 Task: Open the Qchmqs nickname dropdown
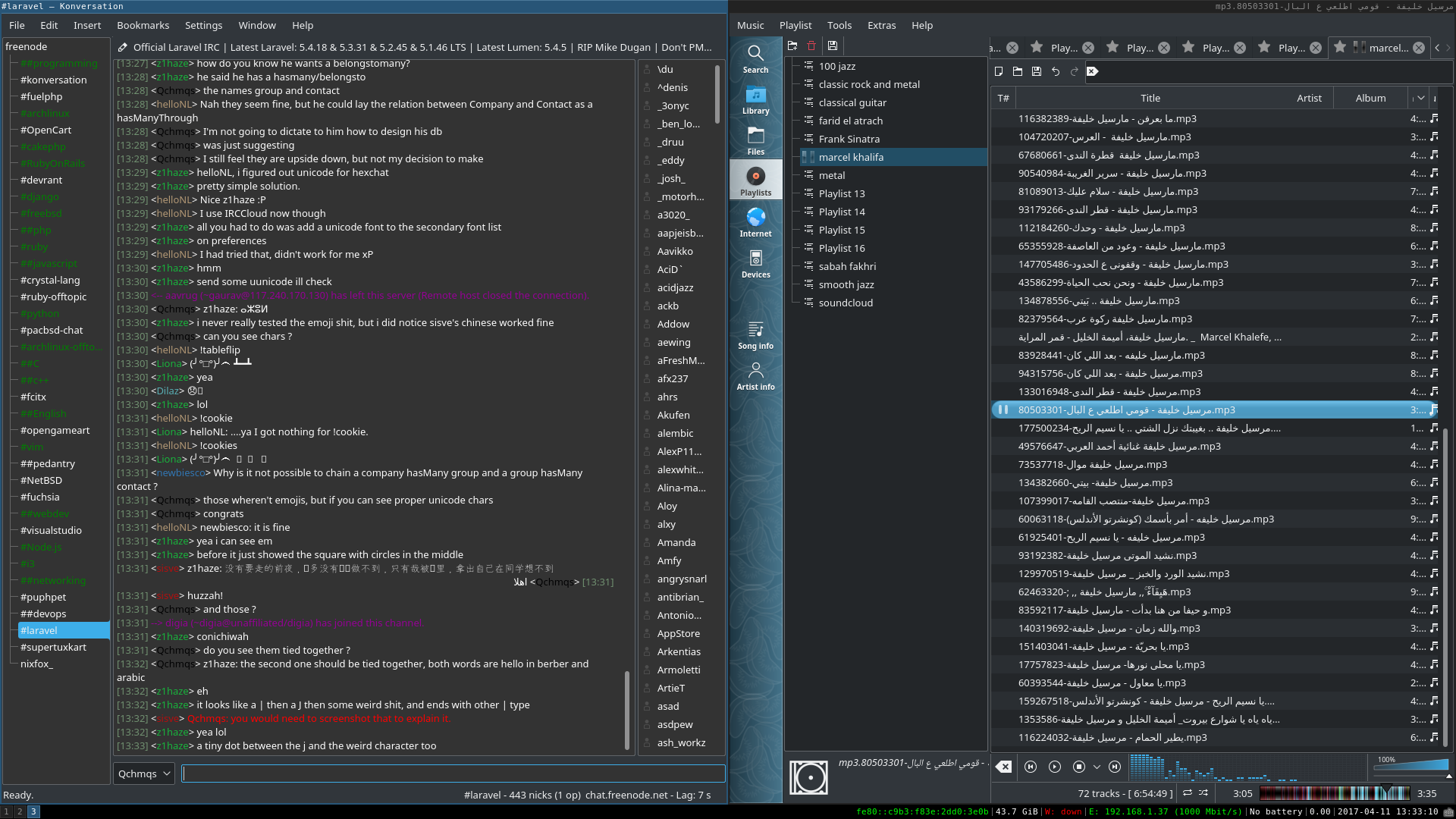[x=144, y=773]
